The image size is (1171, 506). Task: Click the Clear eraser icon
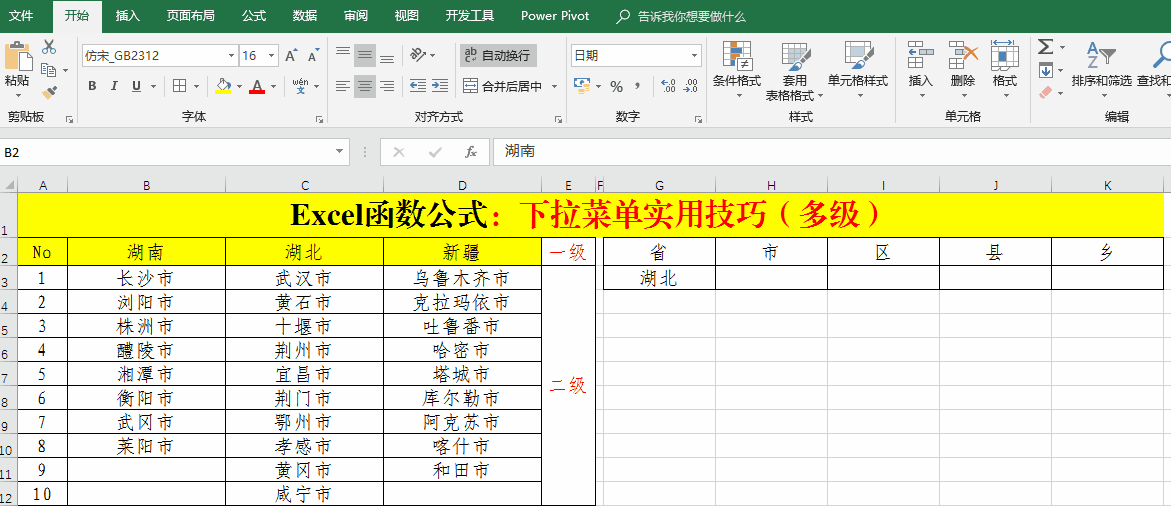click(x=1046, y=93)
